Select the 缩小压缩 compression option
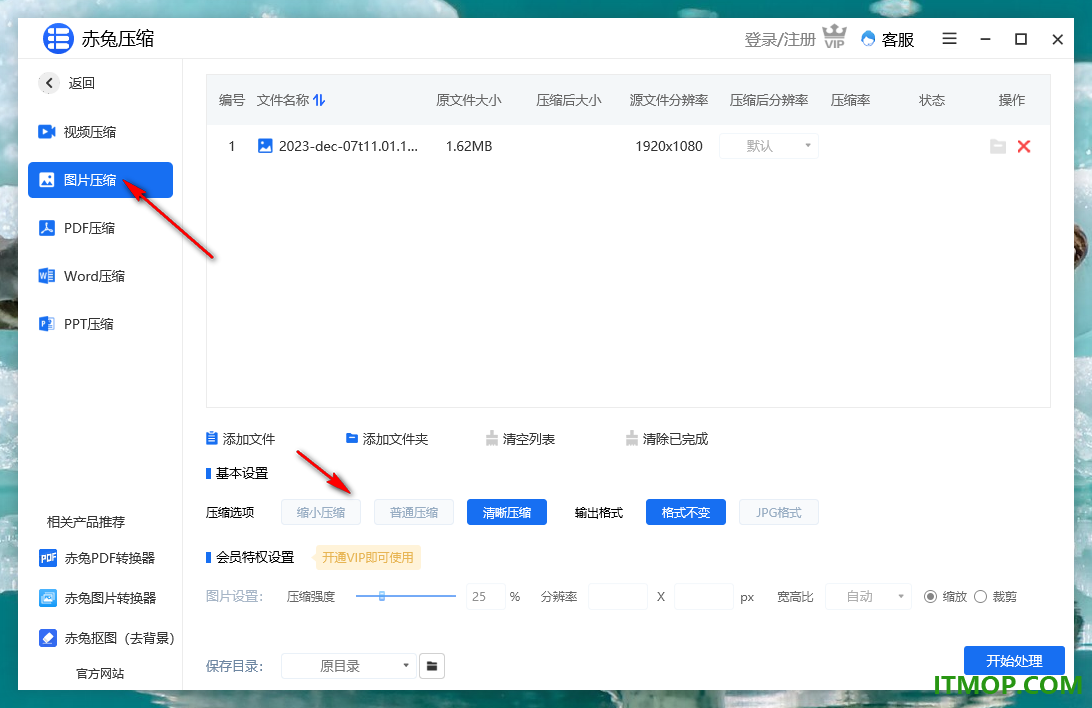The image size is (1092, 708). (321, 512)
